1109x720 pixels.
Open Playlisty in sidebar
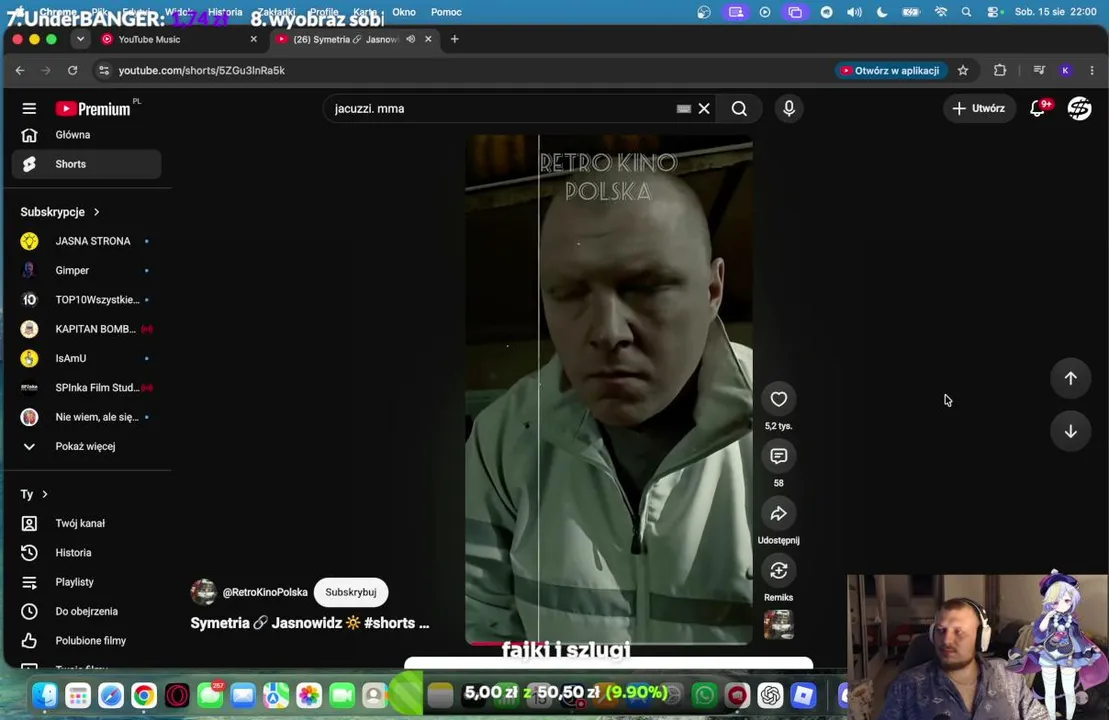pyautogui.click(x=86, y=582)
